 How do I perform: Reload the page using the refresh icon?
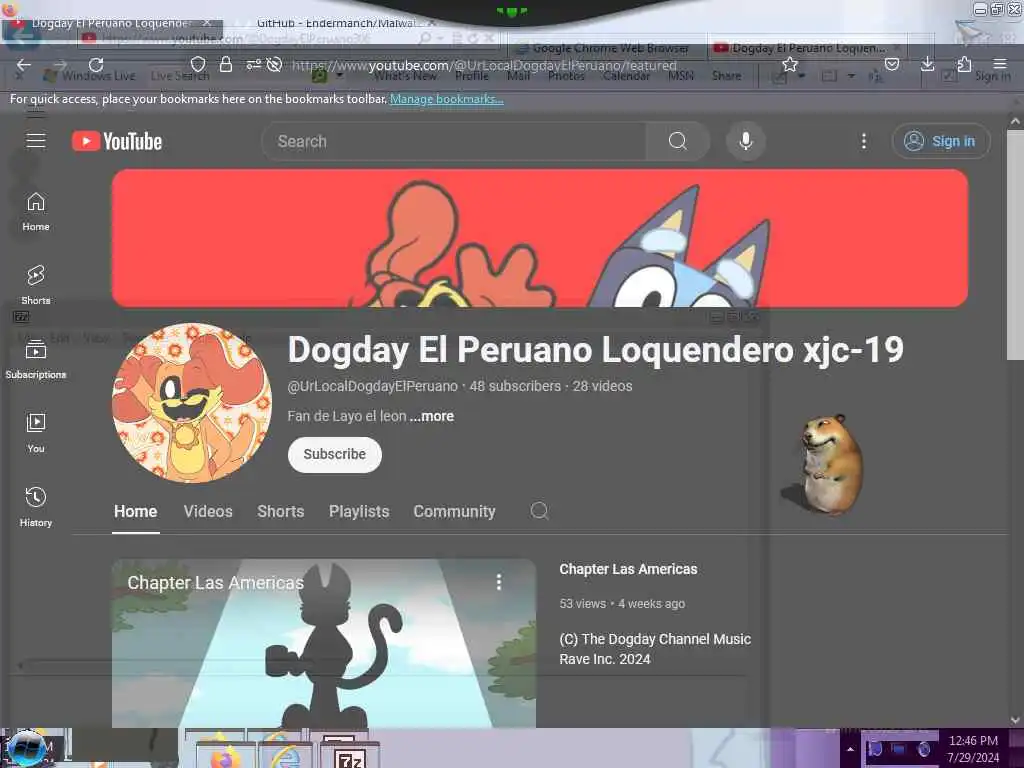click(x=96, y=65)
